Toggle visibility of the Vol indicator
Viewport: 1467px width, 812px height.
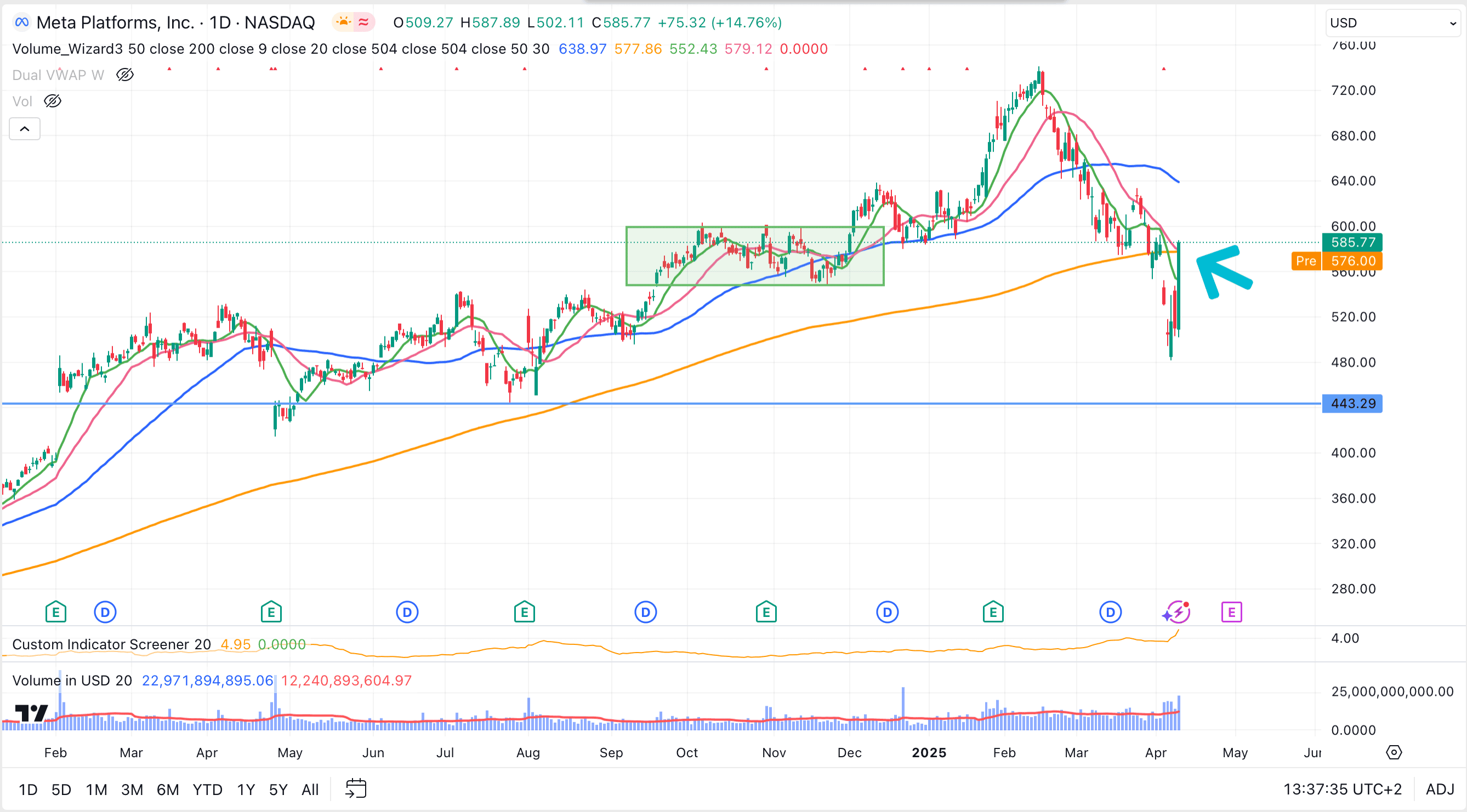53,101
